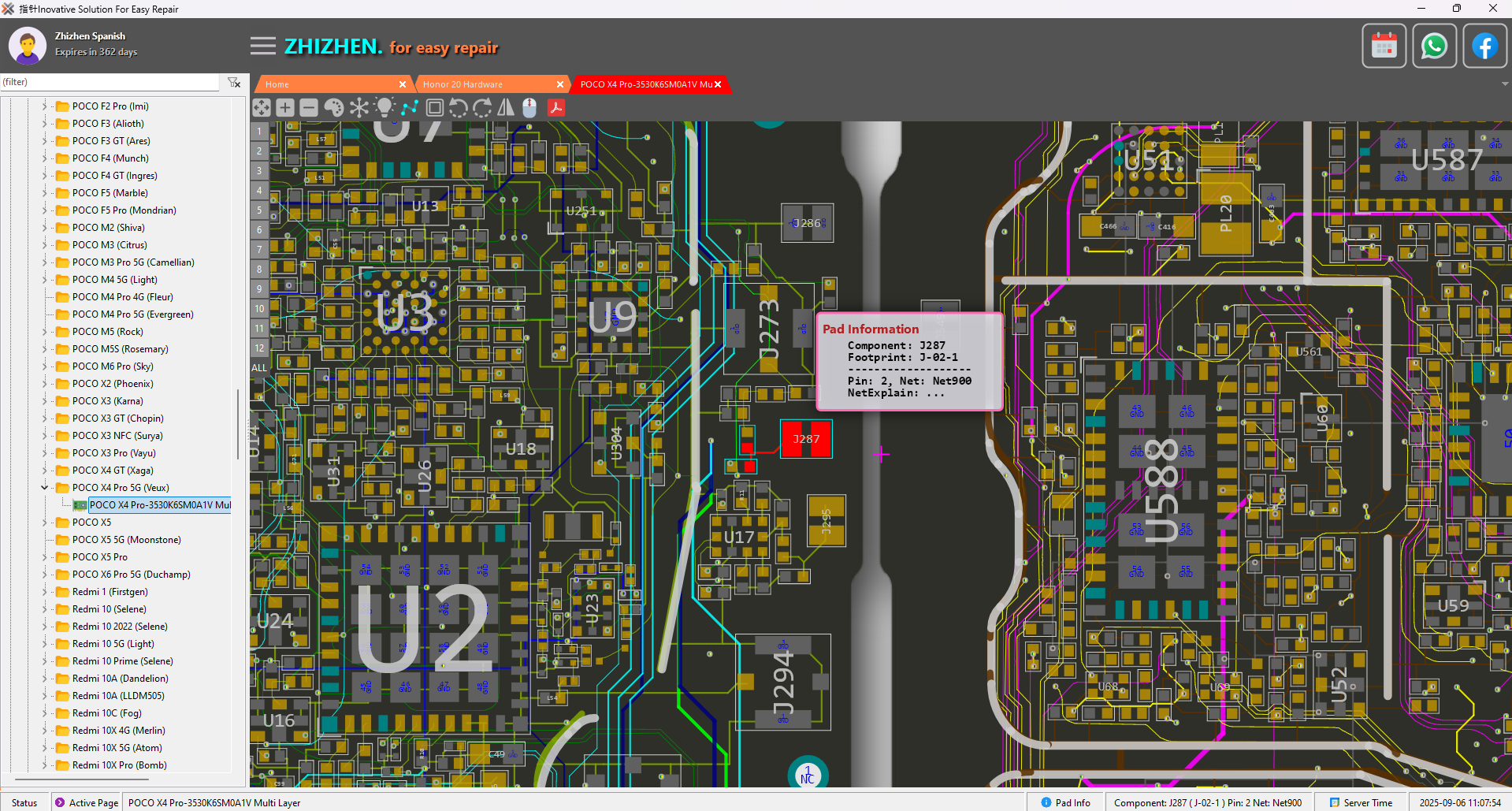Toggle the cyan net trace line tool
This screenshot has width=1512, height=811.
pyautogui.click(x=410, y=107)
